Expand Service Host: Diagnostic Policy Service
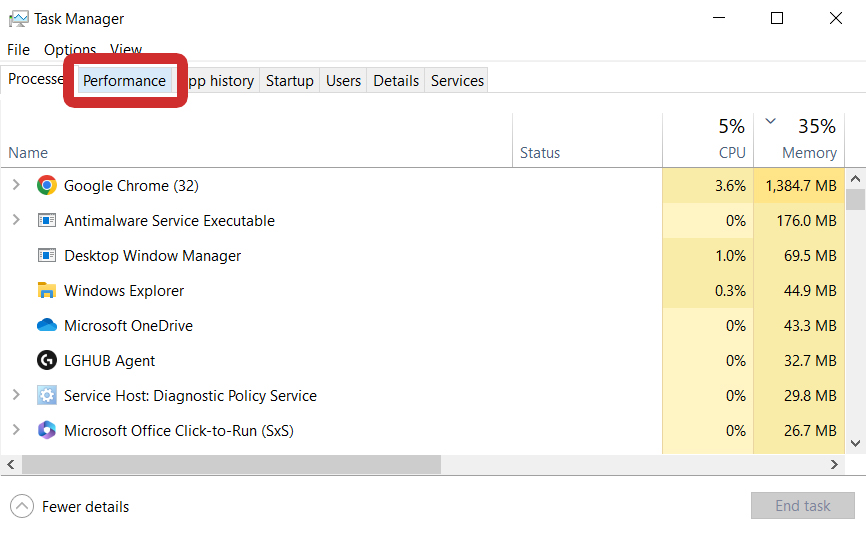 pyautogui.click(x=16, y=395)
